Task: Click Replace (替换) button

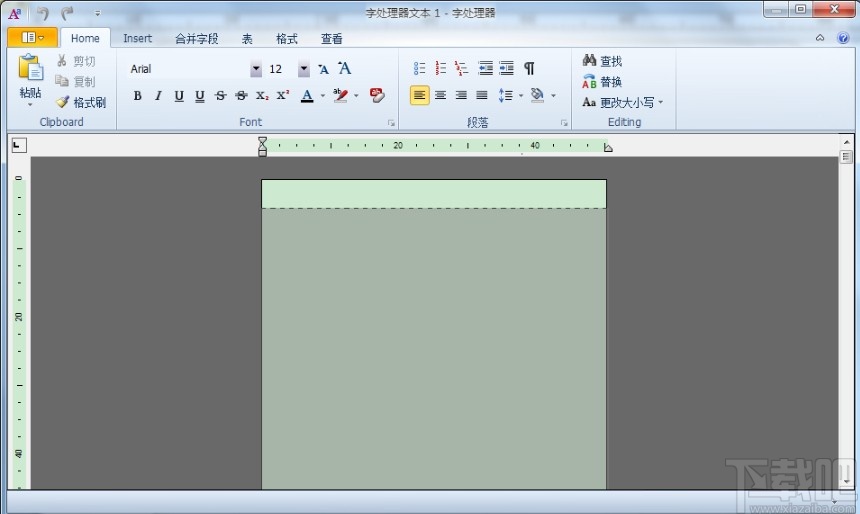Action: coord(602,82)
